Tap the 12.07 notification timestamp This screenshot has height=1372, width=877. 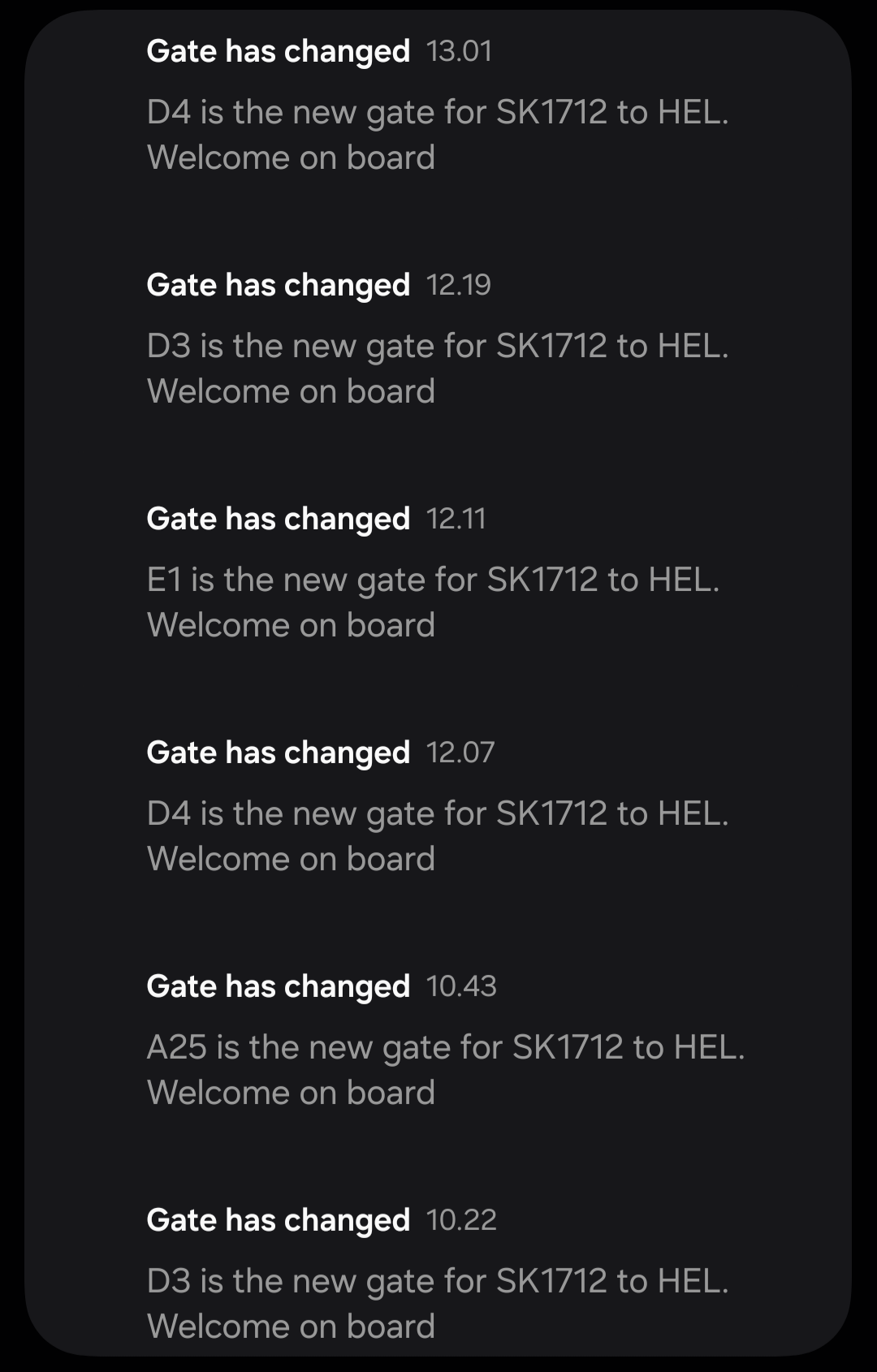point(460,753)
